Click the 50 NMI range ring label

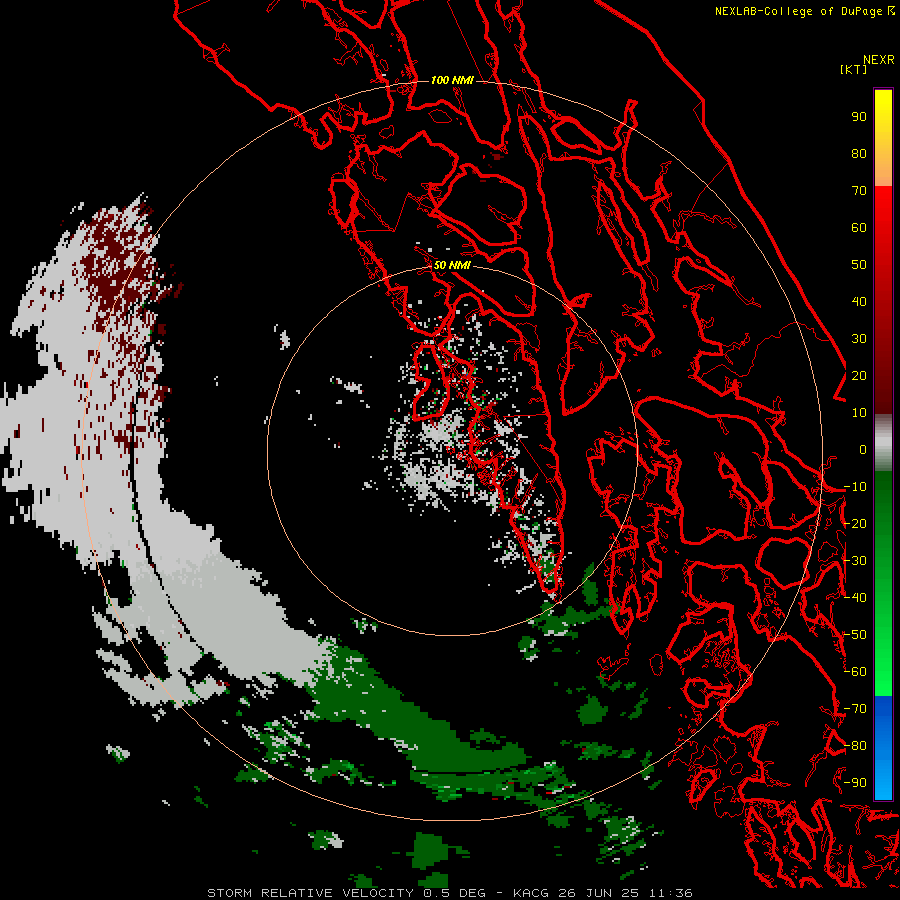click(452, 265)
